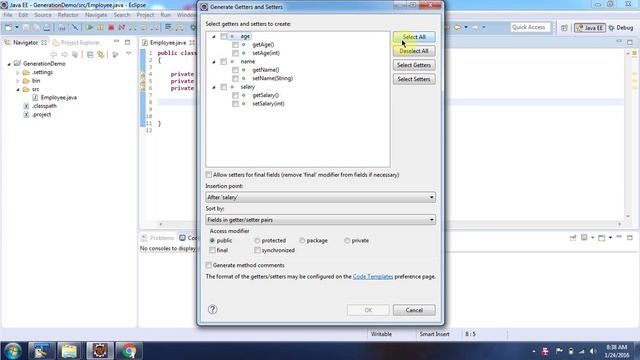
Task: Check the getName() checkbox
Action: pos(235,70)
